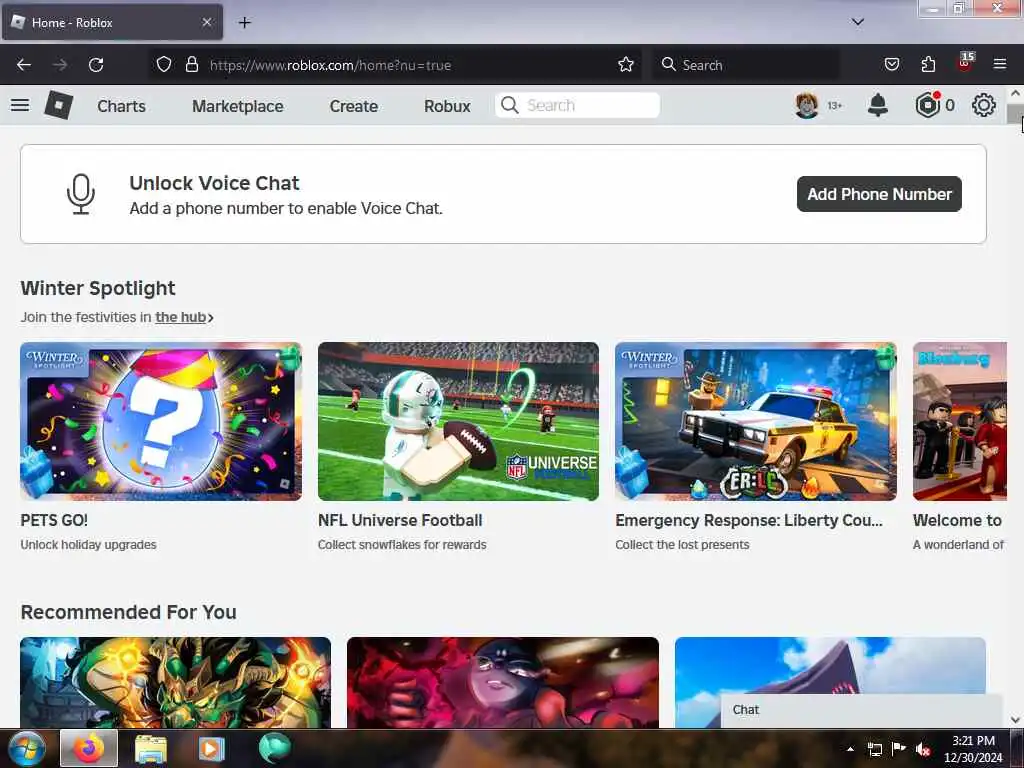Click the magnifier icon in Roblox search

[510, 105]
